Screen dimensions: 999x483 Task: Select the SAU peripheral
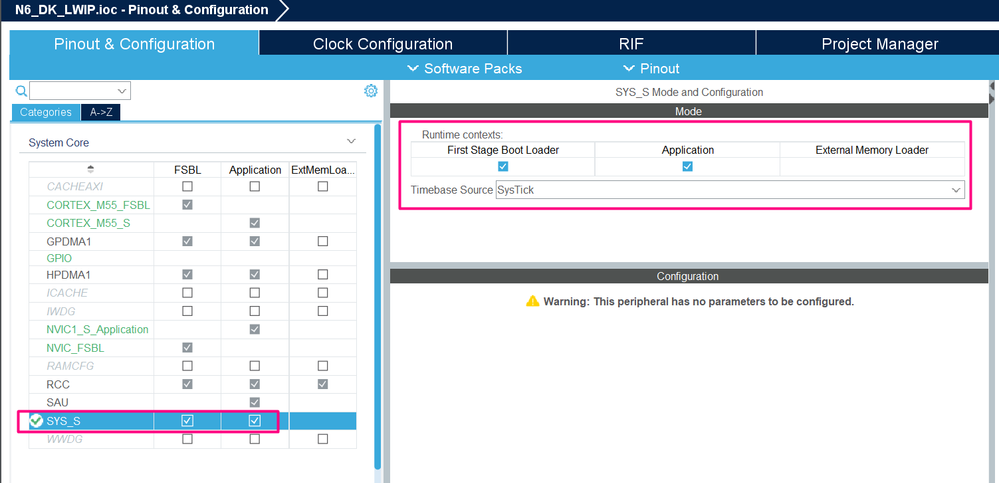click(x=57, y=403)
